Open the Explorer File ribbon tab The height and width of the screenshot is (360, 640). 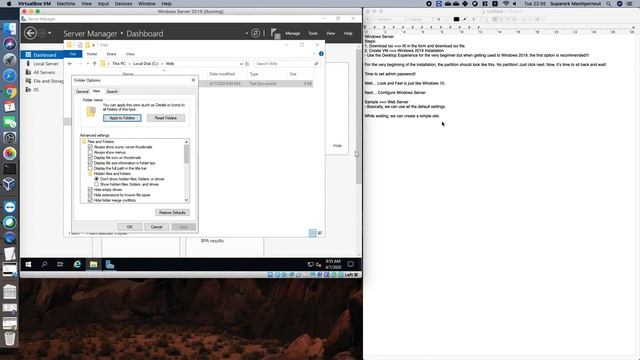tap(73, 54)
